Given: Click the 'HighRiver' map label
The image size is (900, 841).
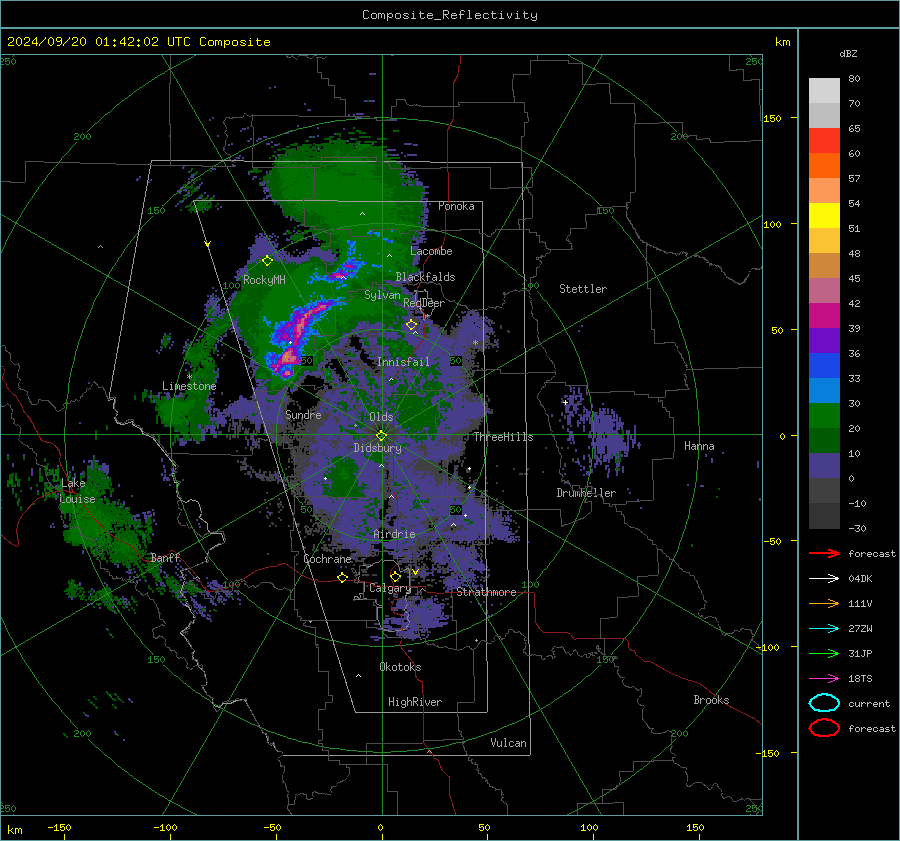Looking at the screenshot, I should 415,702.
